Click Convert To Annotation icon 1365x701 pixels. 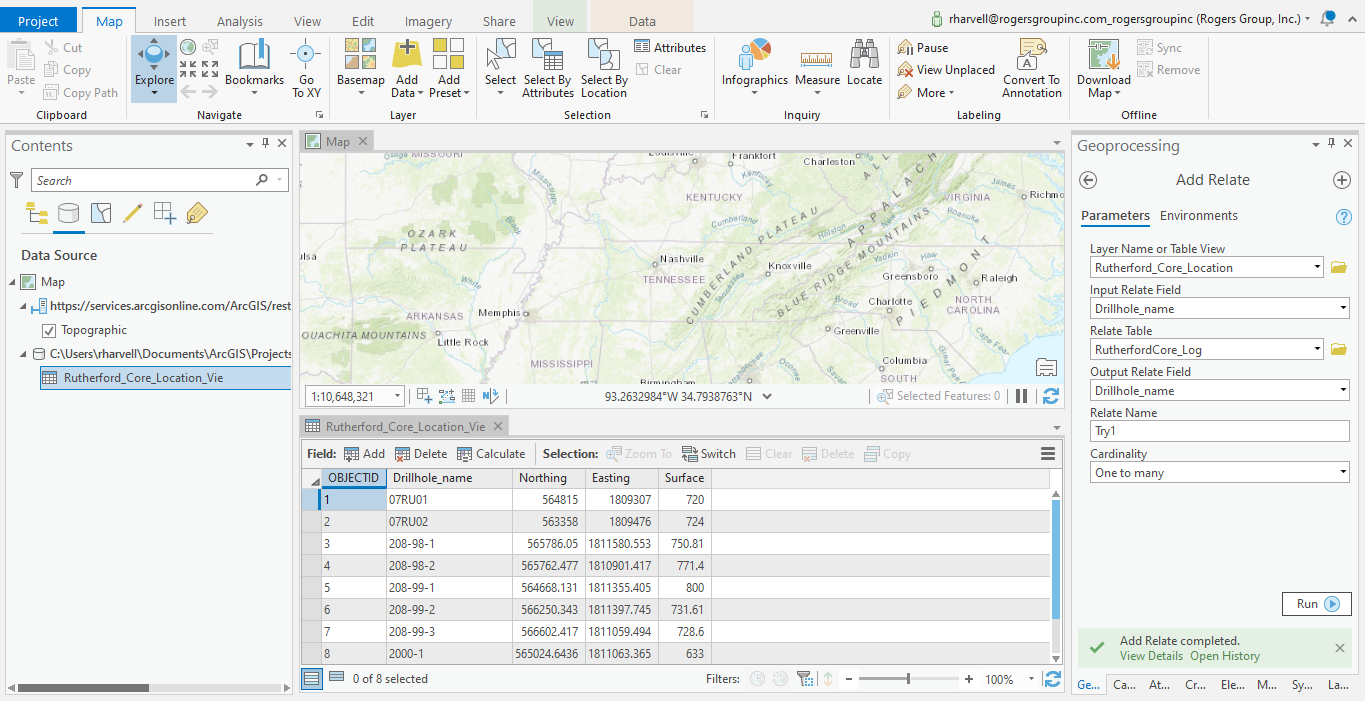coord(1031,56)
